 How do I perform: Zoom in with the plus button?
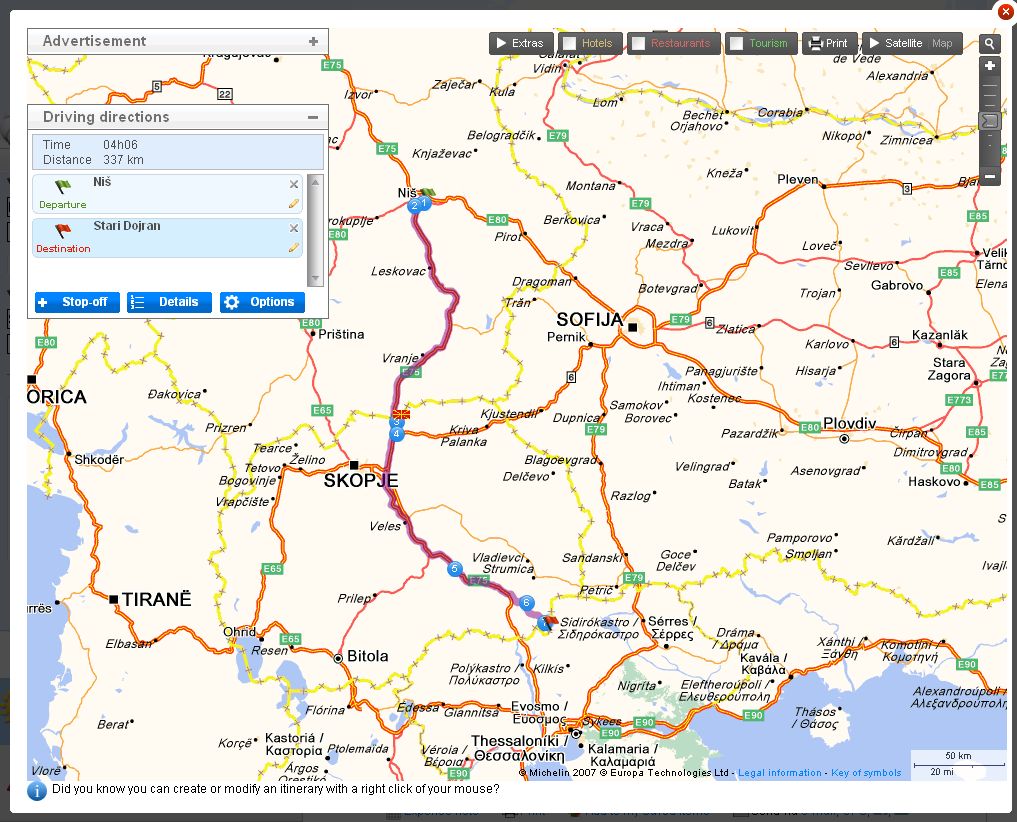tap(990, 66)
